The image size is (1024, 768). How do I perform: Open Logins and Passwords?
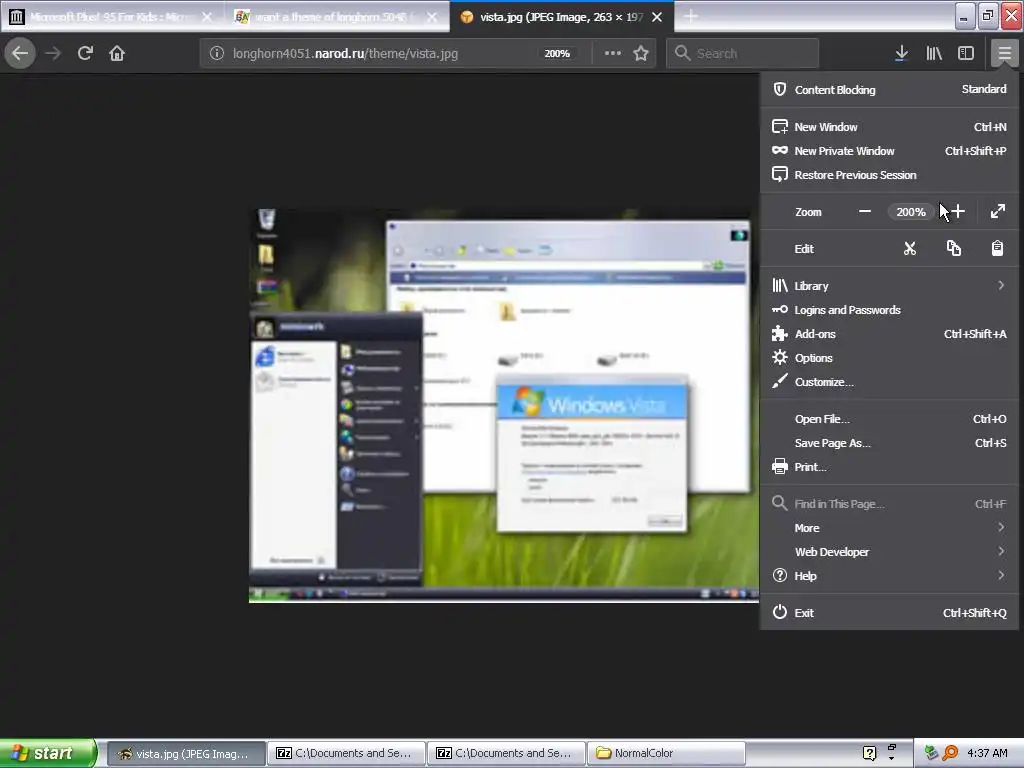click(x=889, y=310)
